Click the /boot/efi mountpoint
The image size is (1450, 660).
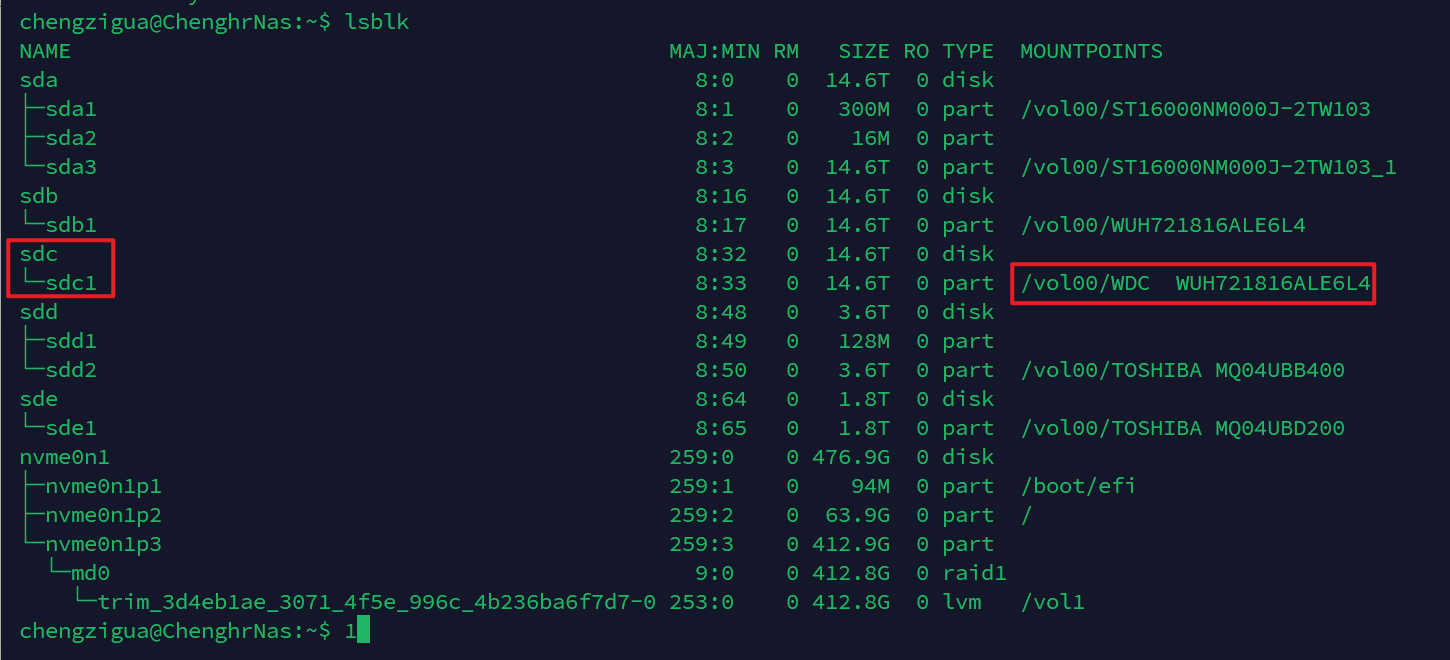click(1078, 486)
